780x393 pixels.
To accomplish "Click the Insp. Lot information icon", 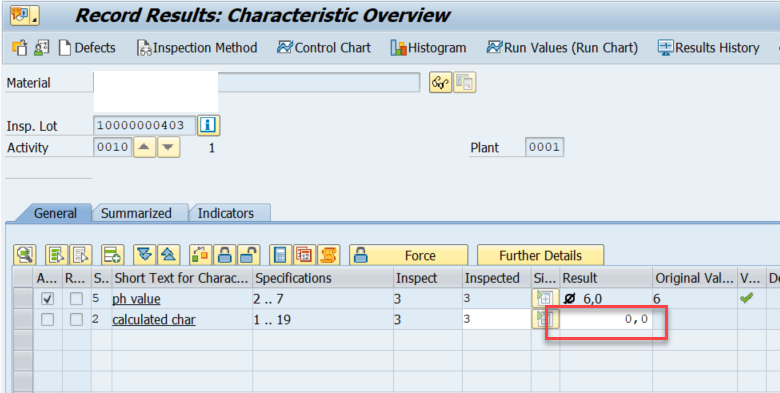I will pyautogui.click(x=208, y=125).
